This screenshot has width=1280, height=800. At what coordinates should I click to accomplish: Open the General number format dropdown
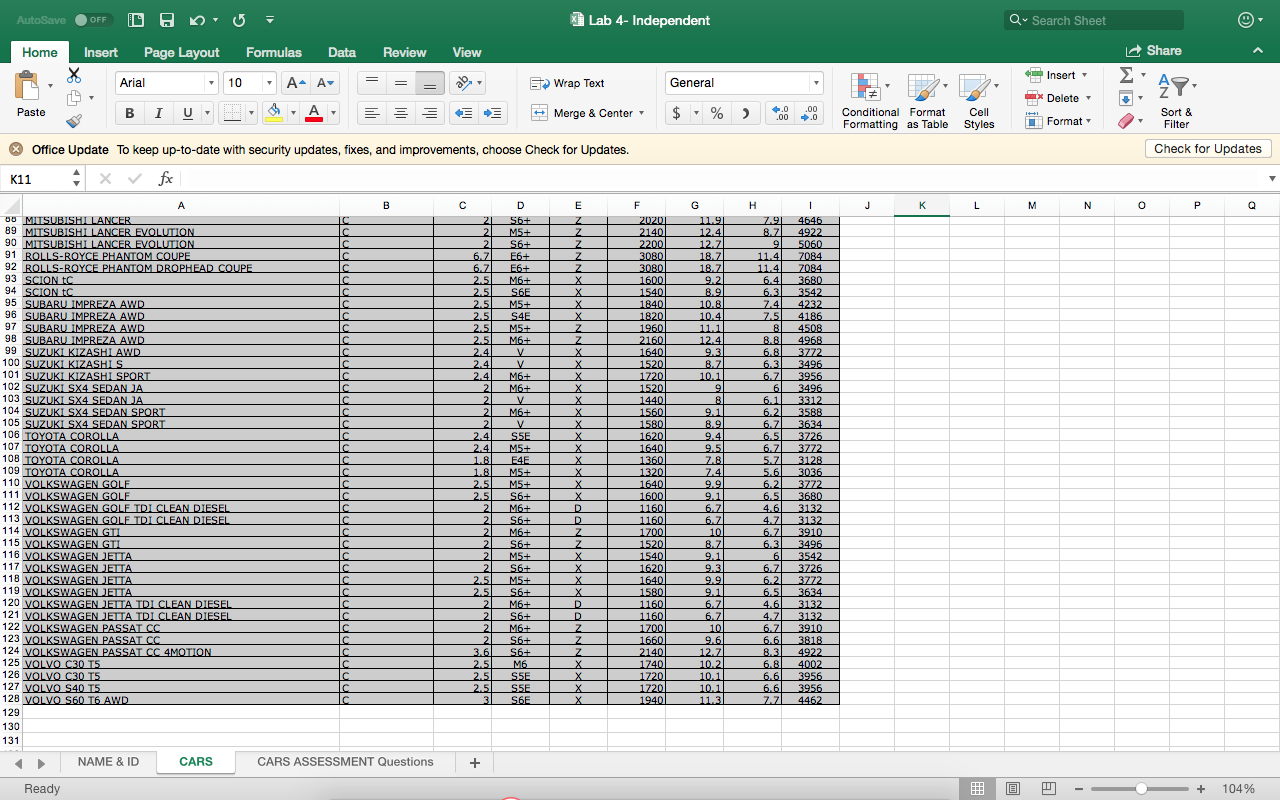(816, 83)
